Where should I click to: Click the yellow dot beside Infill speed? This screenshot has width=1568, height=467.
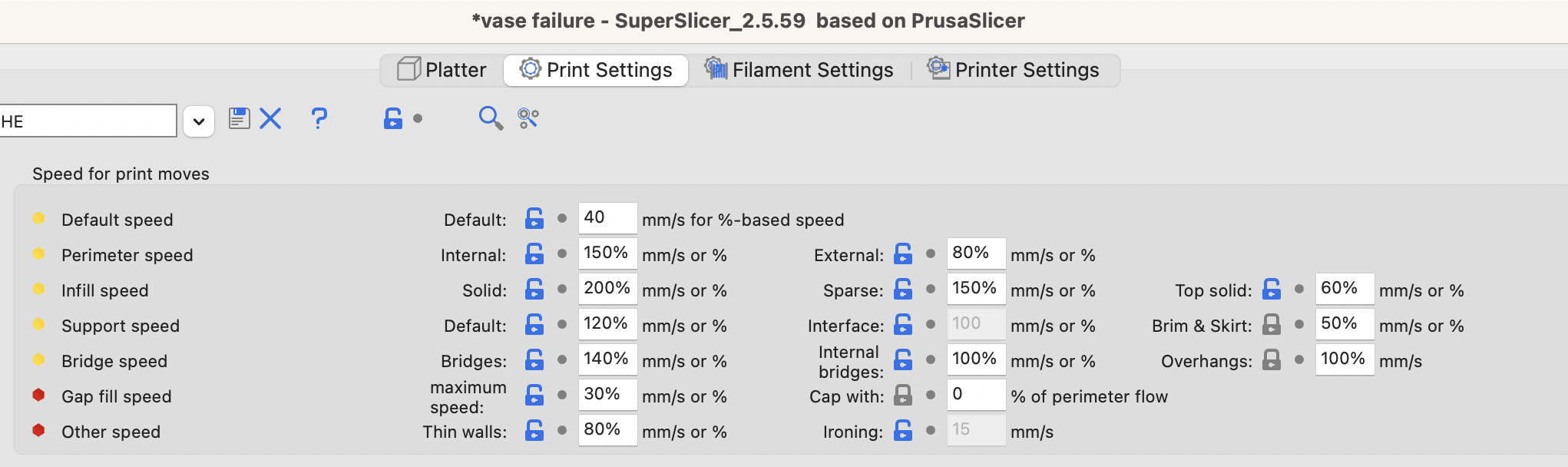[x=39, y=290]
